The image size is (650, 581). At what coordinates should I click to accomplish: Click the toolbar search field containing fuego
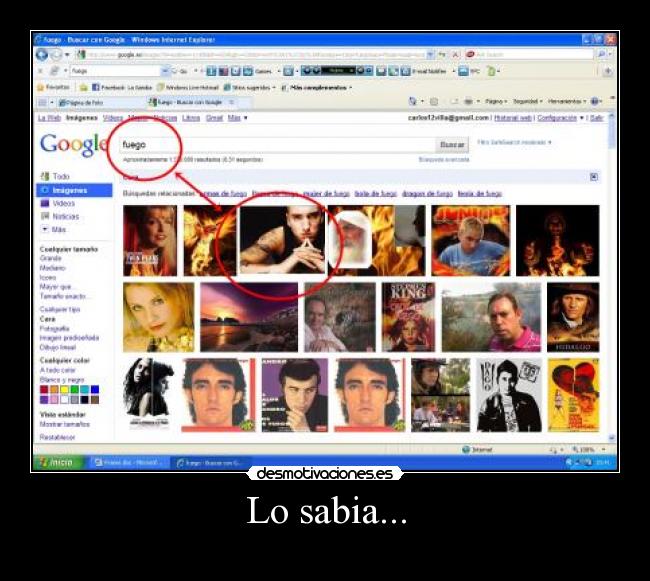[x=116, y=71]
